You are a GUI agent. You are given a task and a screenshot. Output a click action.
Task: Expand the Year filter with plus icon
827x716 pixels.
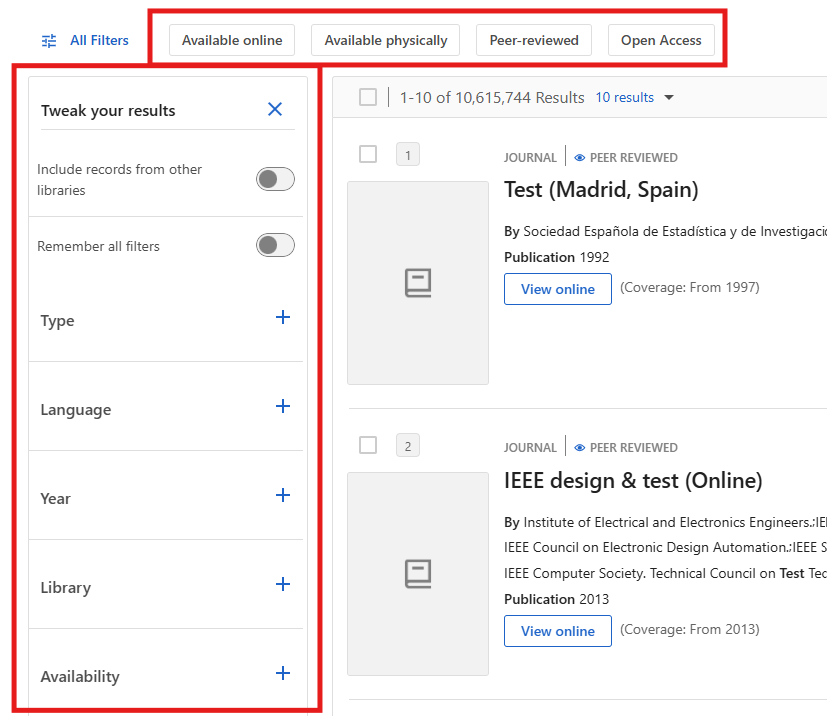283,496
